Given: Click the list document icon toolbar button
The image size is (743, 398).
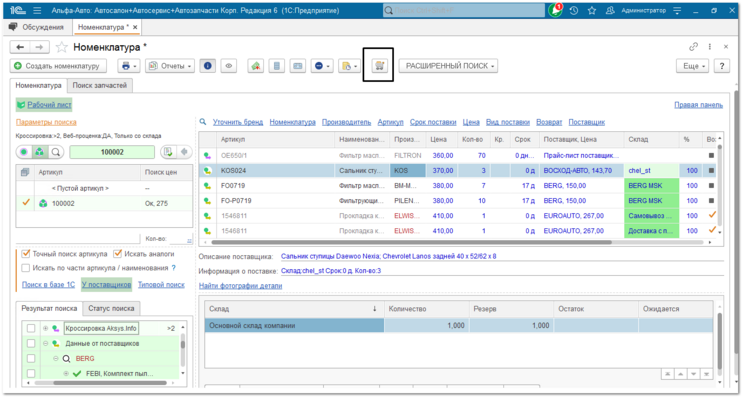Looking at the screenshot, I should [277, 66].
